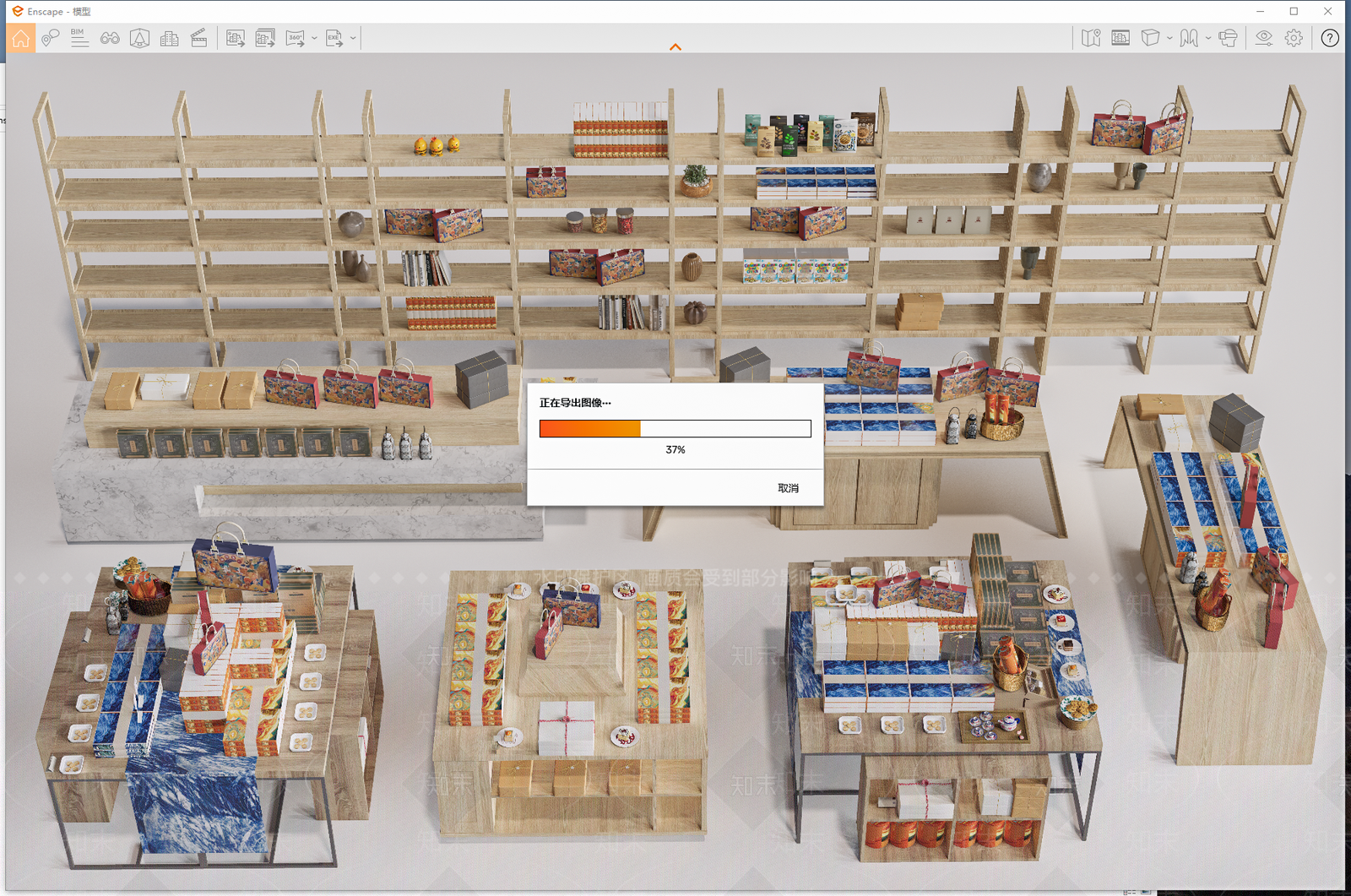This screenshot has height=896, width=1351.
Task: Export standalone EXE file
Action: (x=335, y=38)
